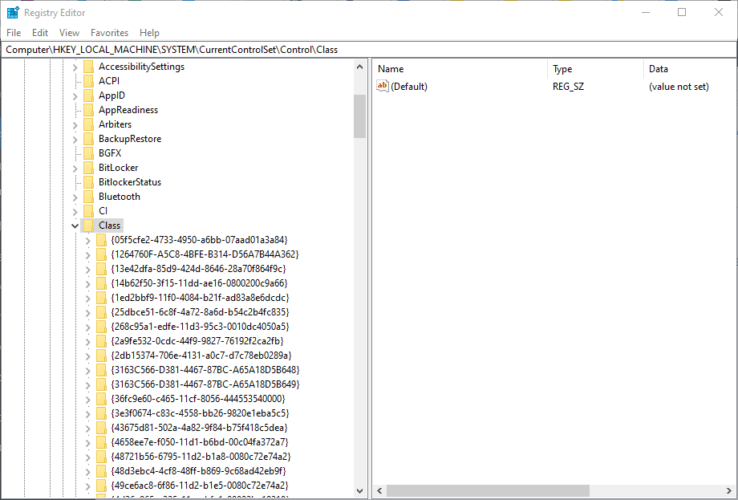Collapse the Class key

(75, 226)
